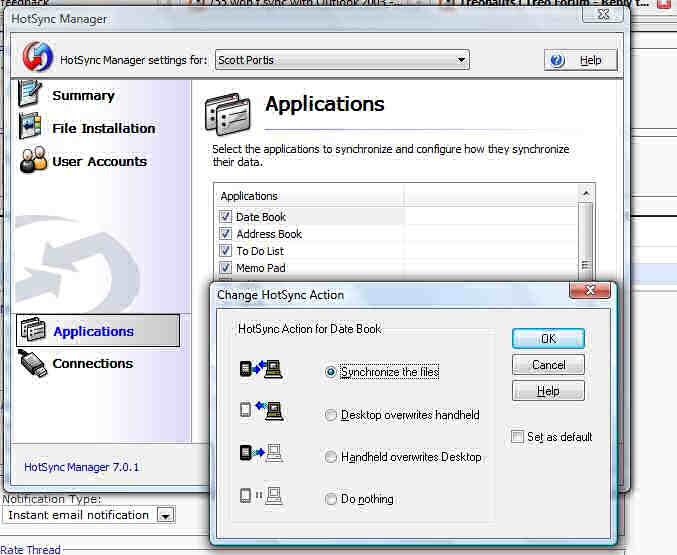Toggle the Memo Pad checkbox
This screenshot has width=677, height=555.
coord(225,268)
